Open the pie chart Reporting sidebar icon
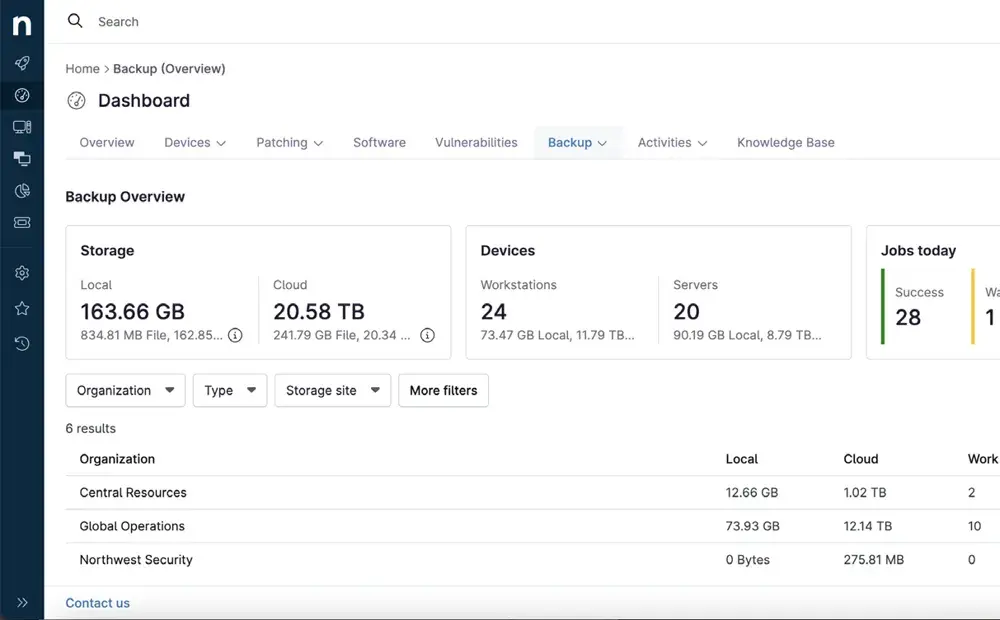Viewport: 1000px width, 620px height. [22, 191]
